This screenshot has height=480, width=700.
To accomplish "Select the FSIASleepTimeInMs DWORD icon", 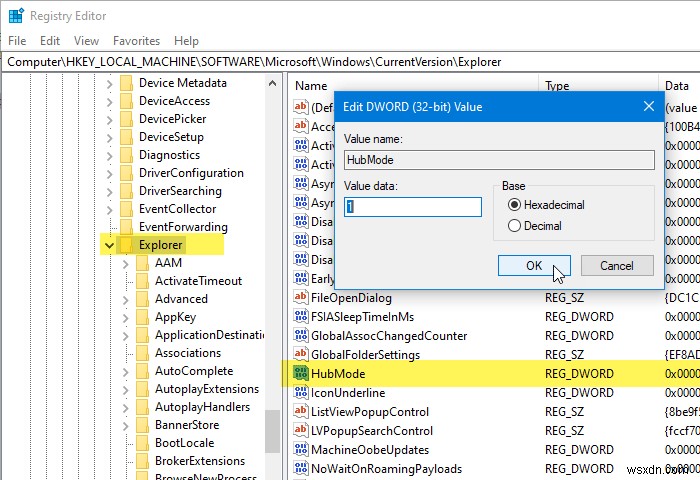I will click(301, 317).
